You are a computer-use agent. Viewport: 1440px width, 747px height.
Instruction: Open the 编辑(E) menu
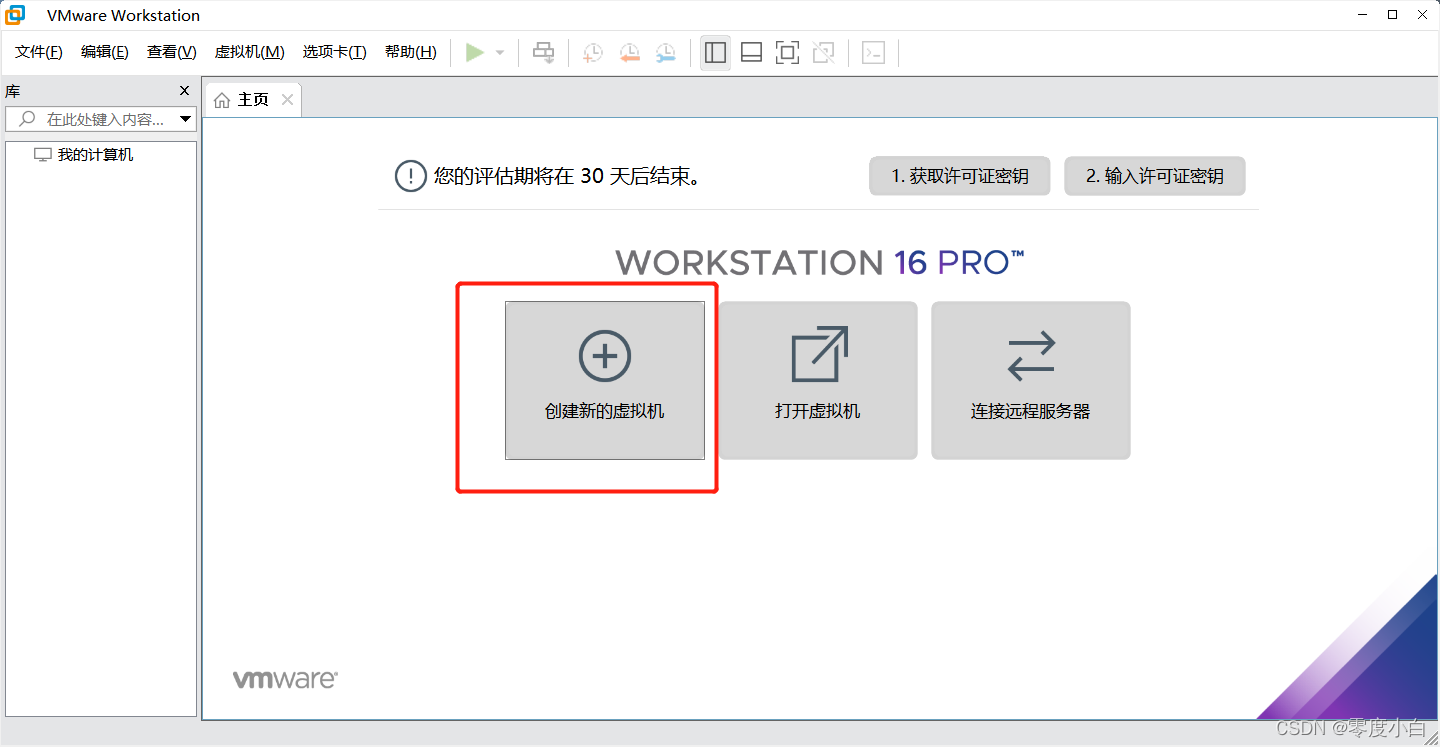point(105,52)
